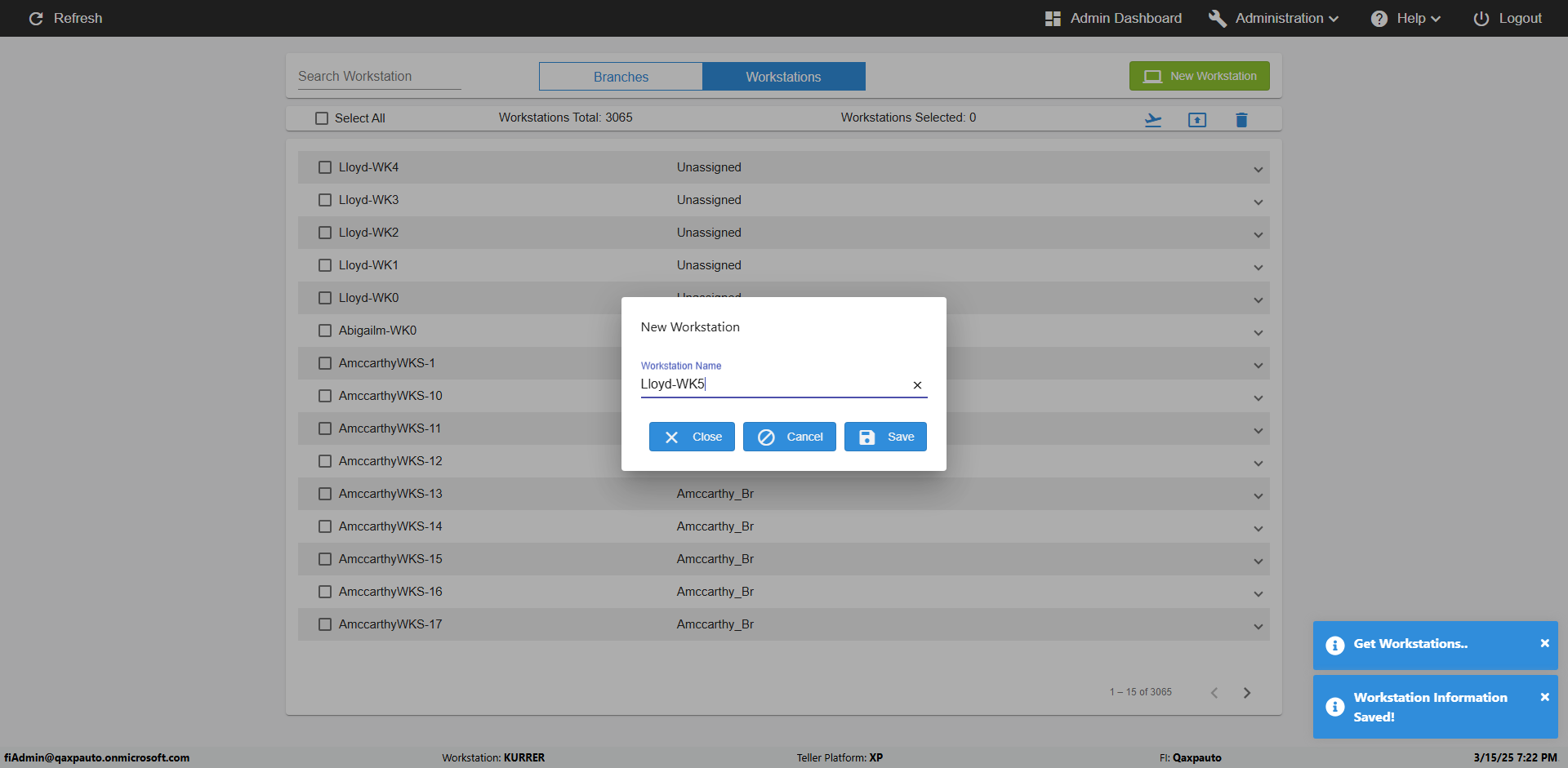Image resolution: width=1568 pixels, height=768 pixels.
Task: Check the Lloyd-WK4 checkbox
Action: (325, 167)
